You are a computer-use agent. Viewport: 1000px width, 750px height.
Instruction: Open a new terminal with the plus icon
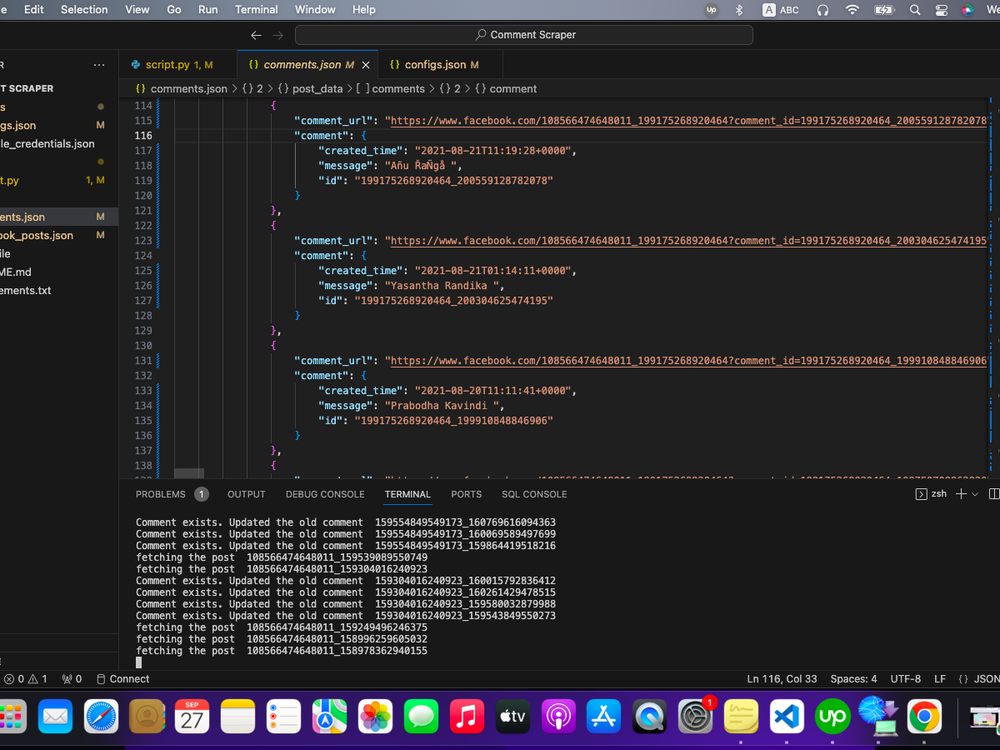click(961, 493)
